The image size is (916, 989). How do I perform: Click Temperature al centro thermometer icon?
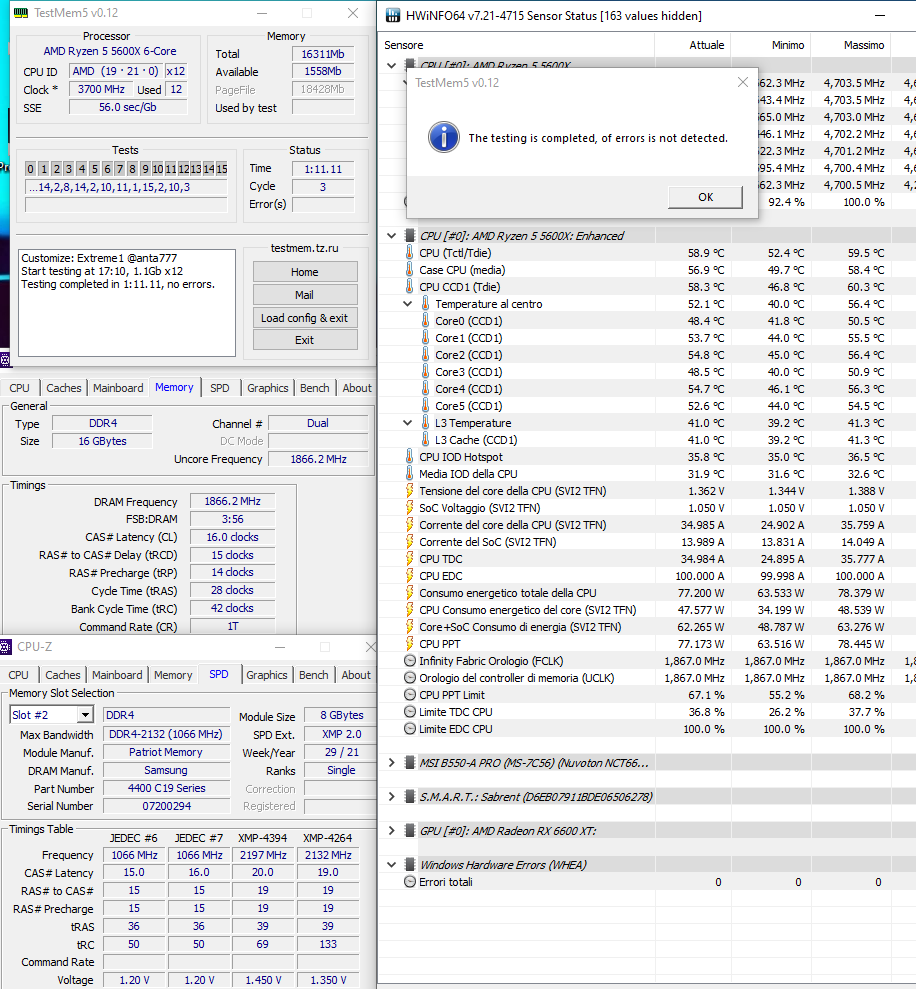tap(425, 304)
